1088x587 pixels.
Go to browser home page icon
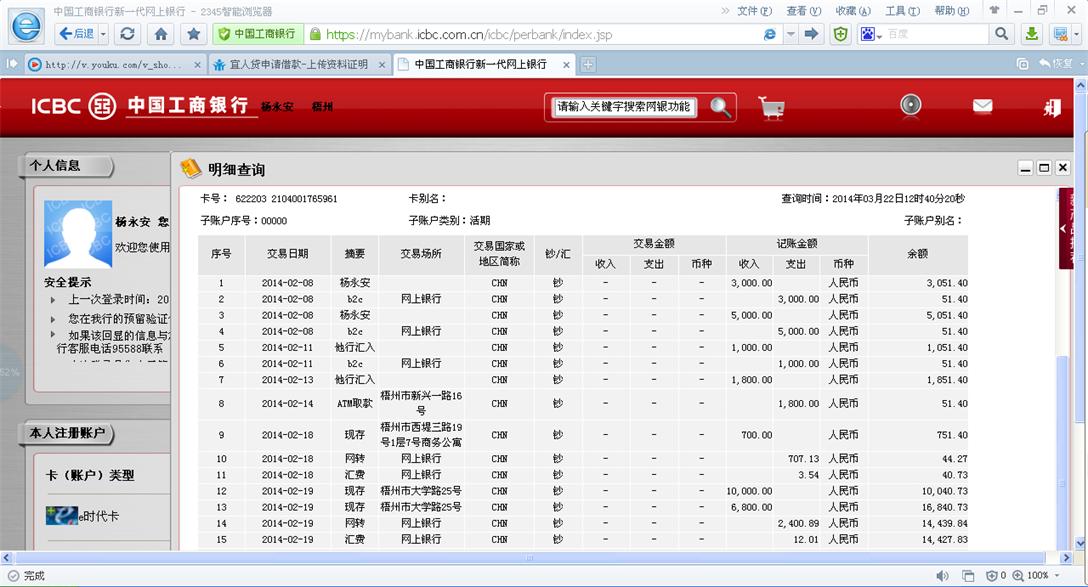click(x=160, y=34)
